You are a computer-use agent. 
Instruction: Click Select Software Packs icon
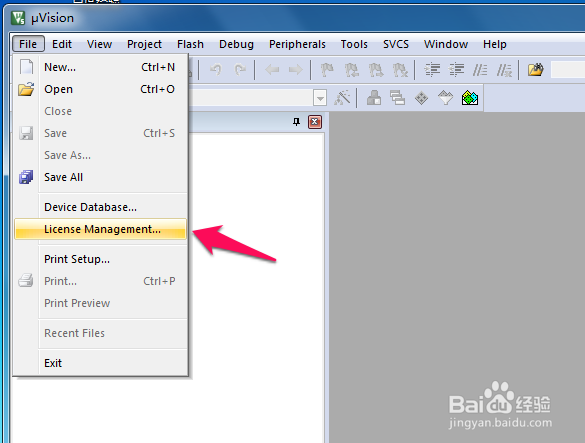tap(445, 98)
